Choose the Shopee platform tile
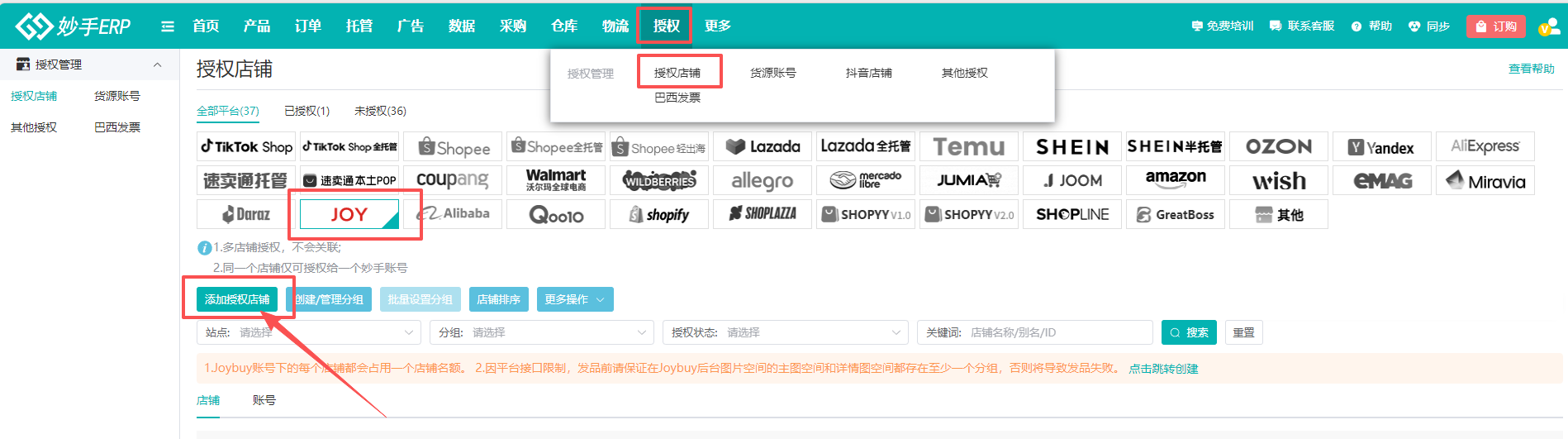The image size is (1568, 439). click(x=453, y=147)
